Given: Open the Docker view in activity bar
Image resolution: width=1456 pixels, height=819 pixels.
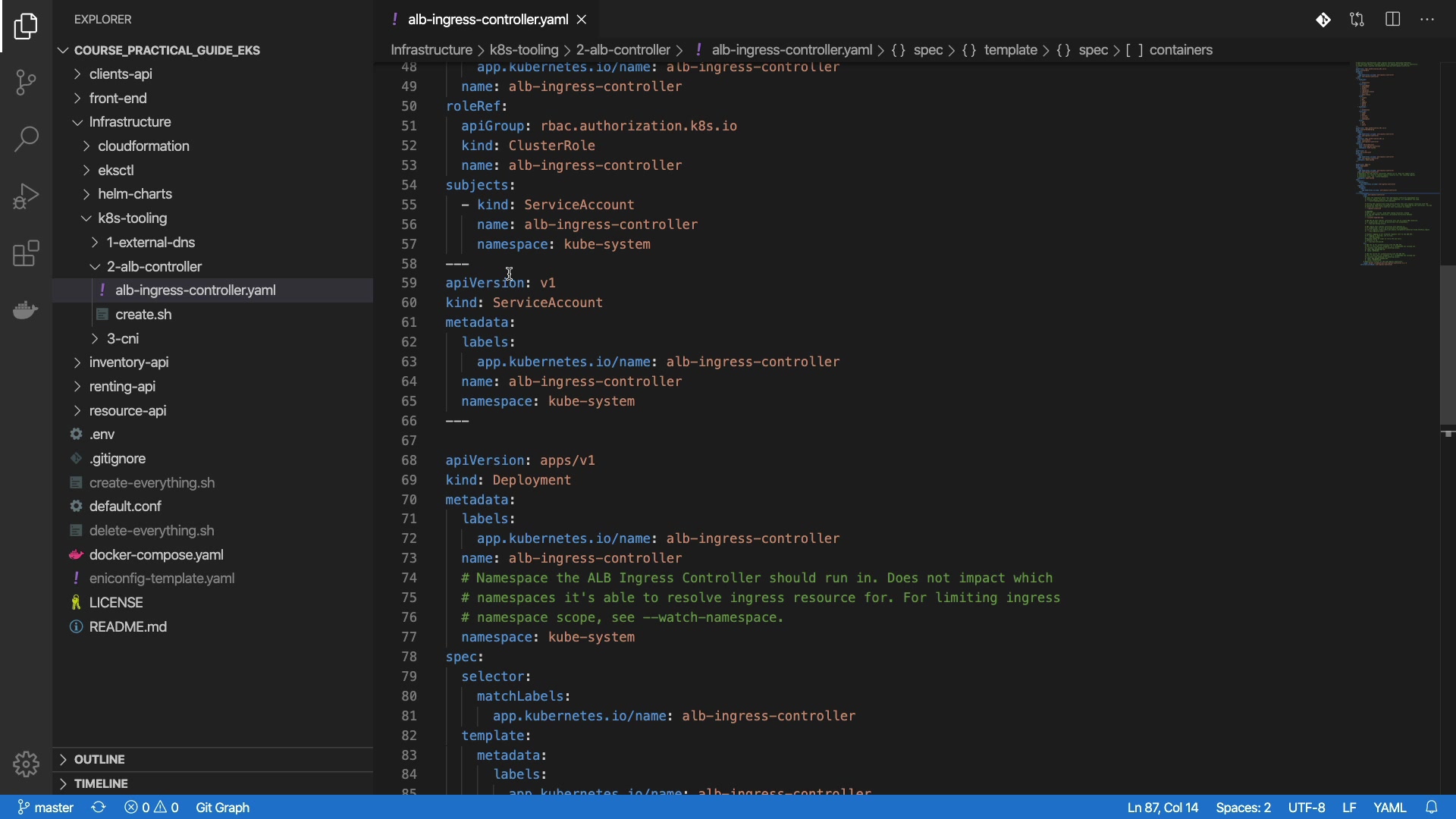Looking at the screenshot, I should (x=26, y=309).
